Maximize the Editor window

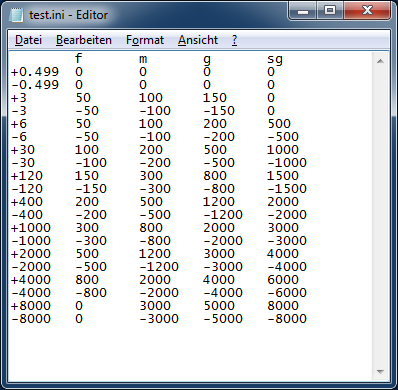click(330, 10)
